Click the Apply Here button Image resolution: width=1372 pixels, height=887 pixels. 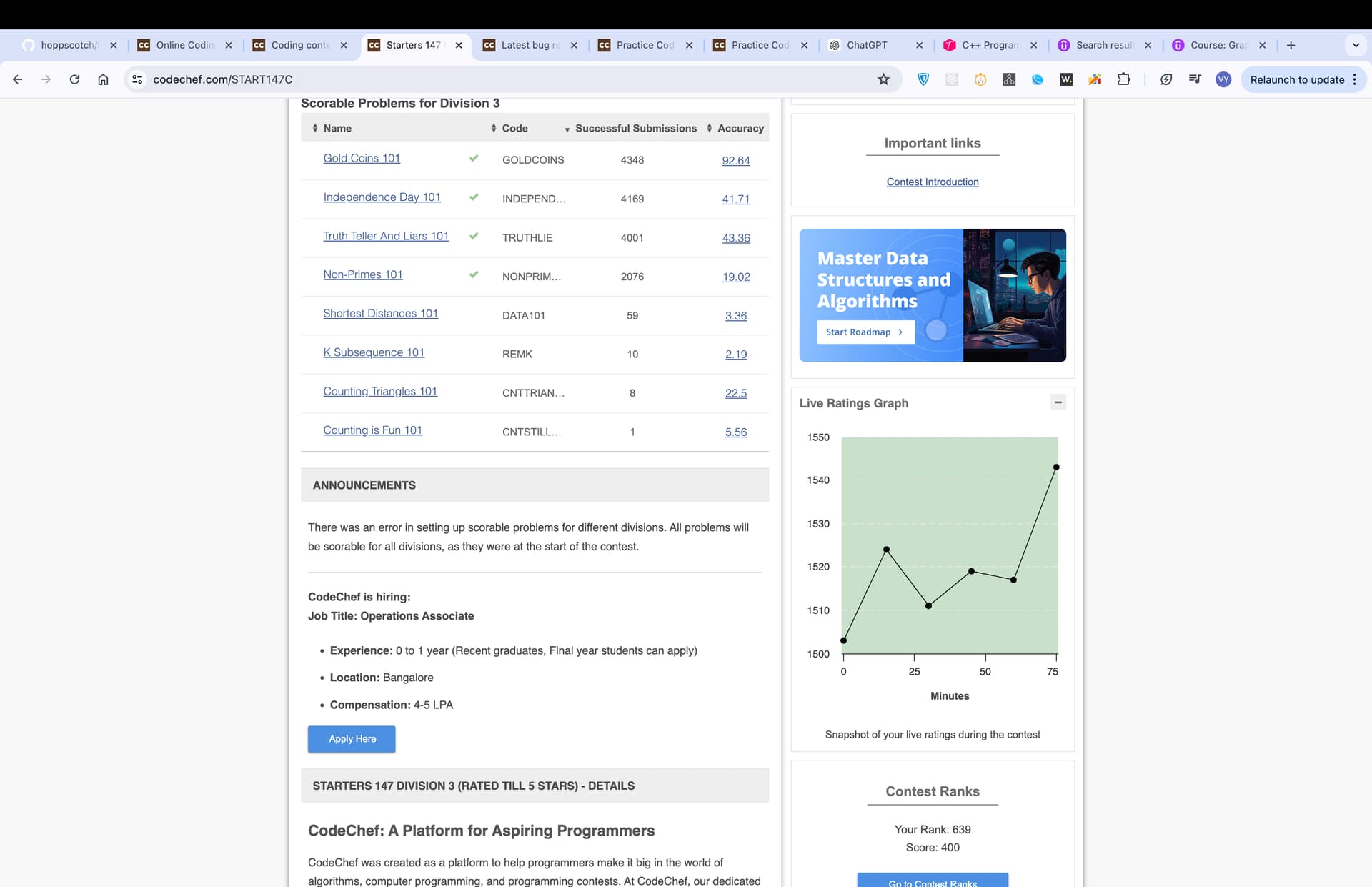click(x=351, y=739)
